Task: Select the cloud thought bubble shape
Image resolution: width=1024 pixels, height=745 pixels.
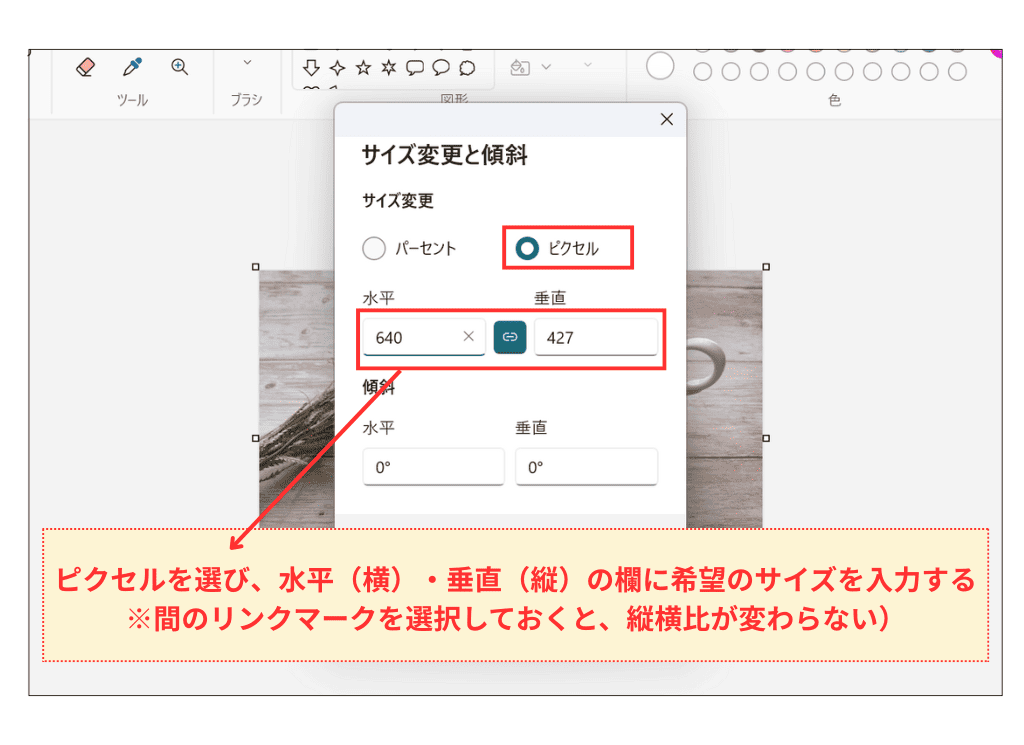Action: pos(466,67)
